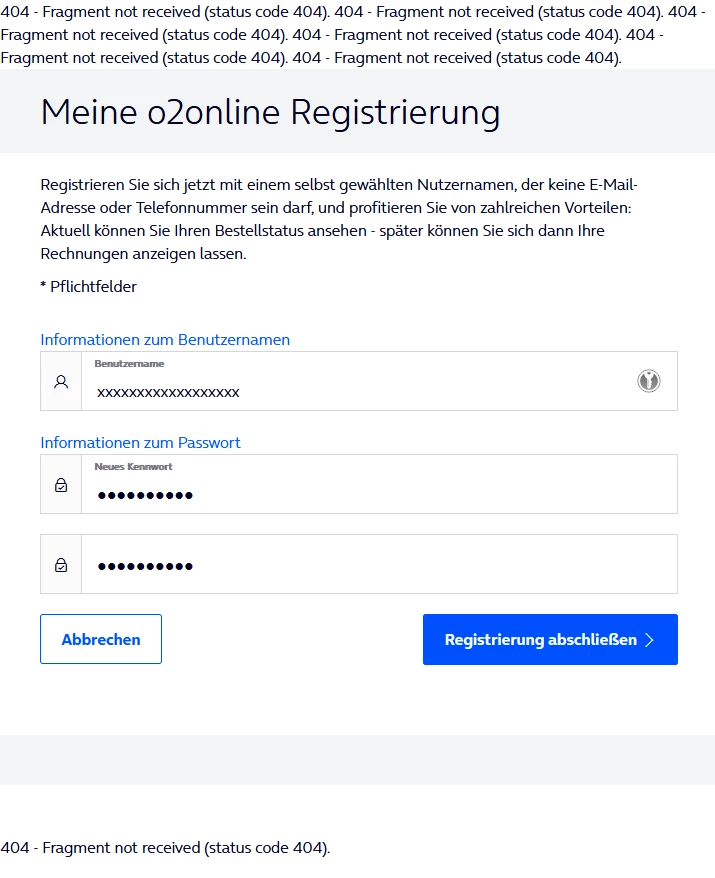Click the lock icon beside Neues Kennwort
This screenshot has height=878, width=715.
click(61, 485)
